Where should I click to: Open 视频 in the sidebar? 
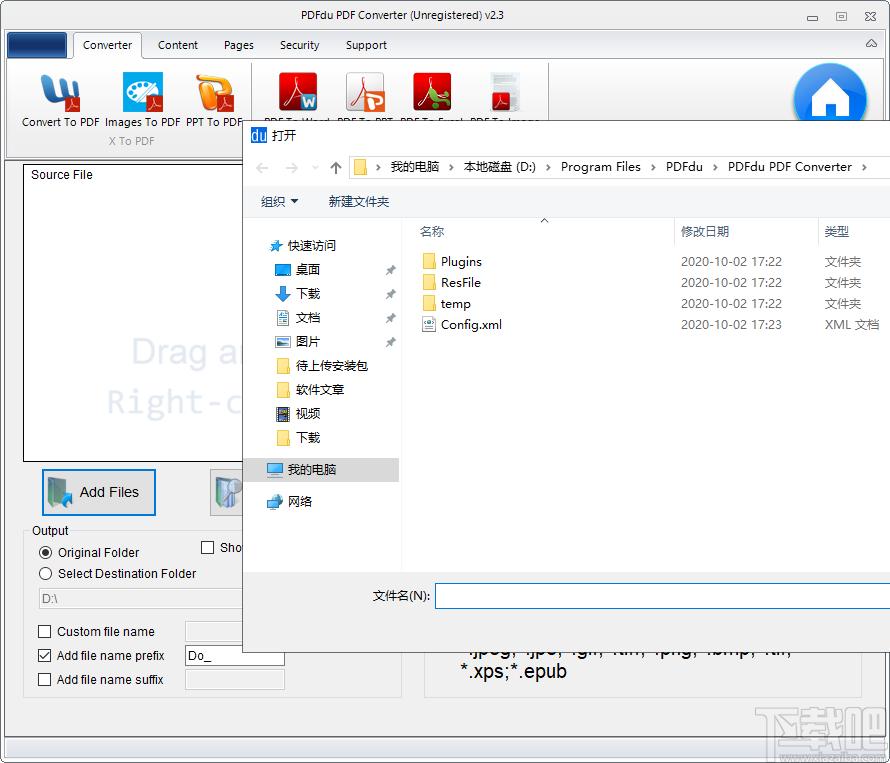307,413
